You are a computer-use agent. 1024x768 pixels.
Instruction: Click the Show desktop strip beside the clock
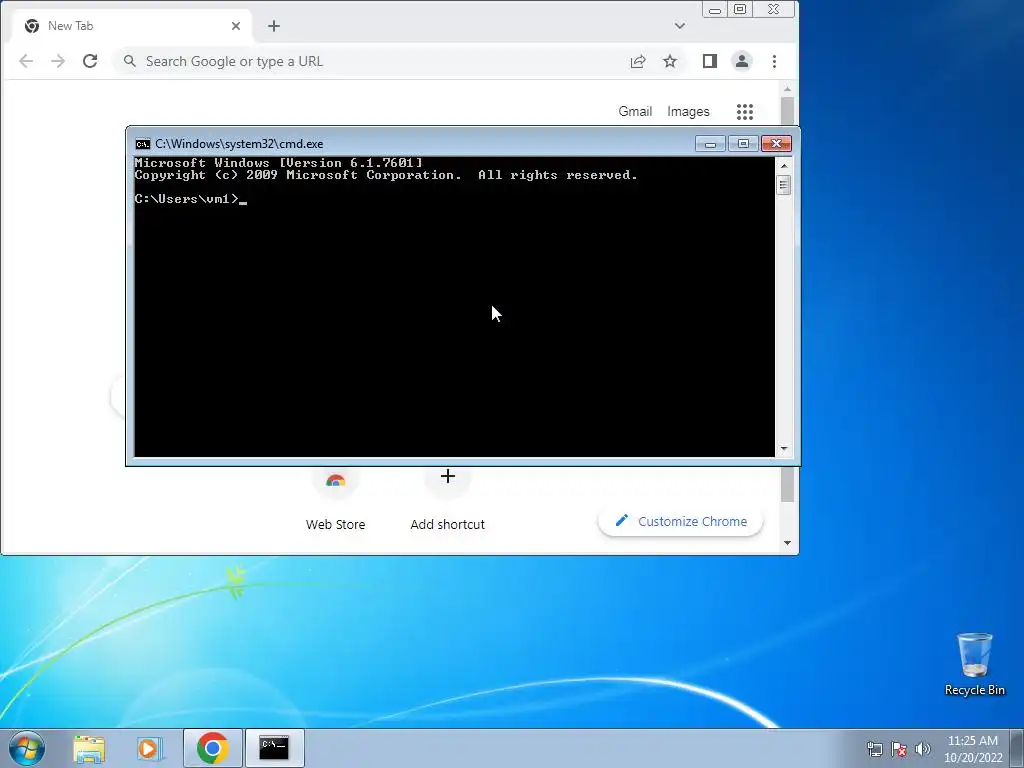[x=1017, y=748]
